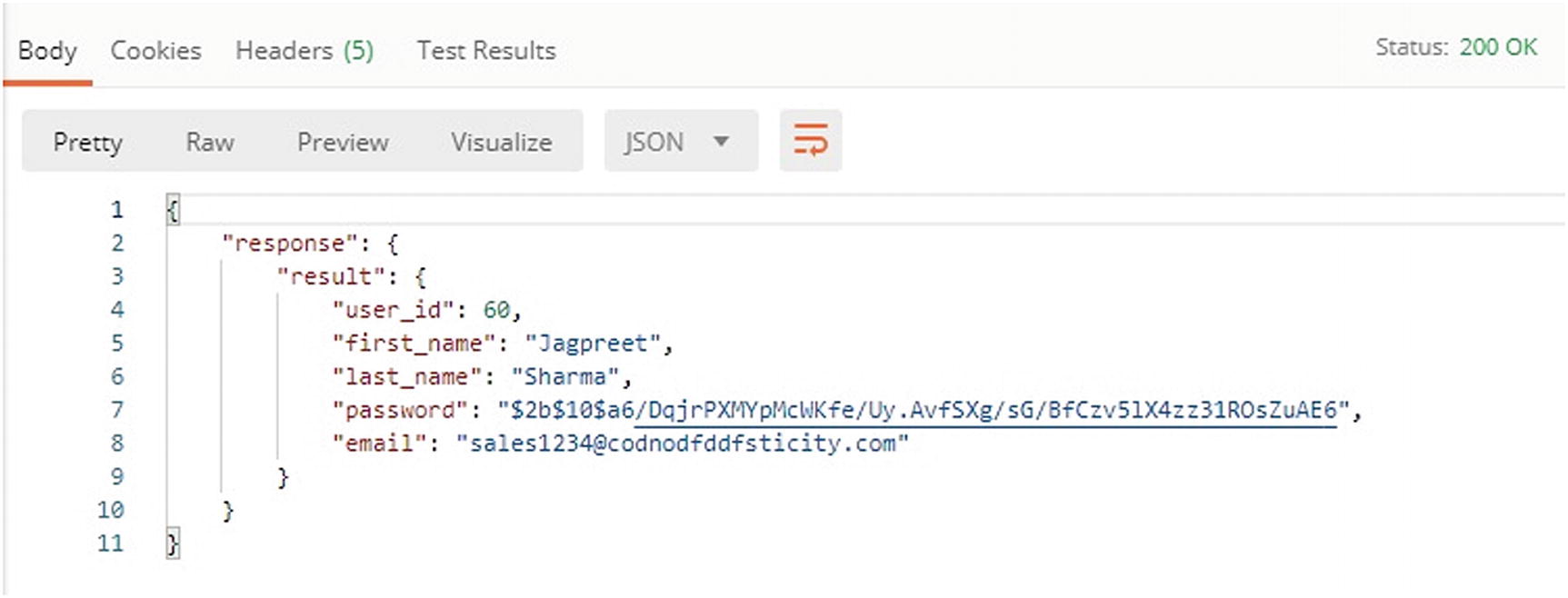The image size is (1568, 598).
Task: Click the closing brace on line 11
Action: 173,543
